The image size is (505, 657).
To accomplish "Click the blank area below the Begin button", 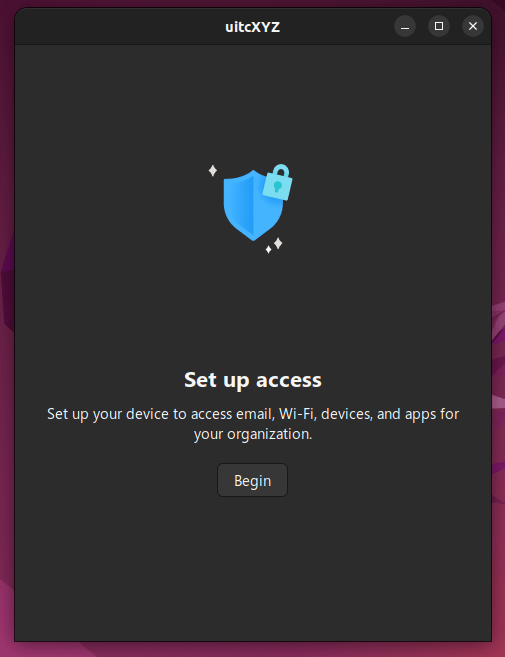I will 252,566.
